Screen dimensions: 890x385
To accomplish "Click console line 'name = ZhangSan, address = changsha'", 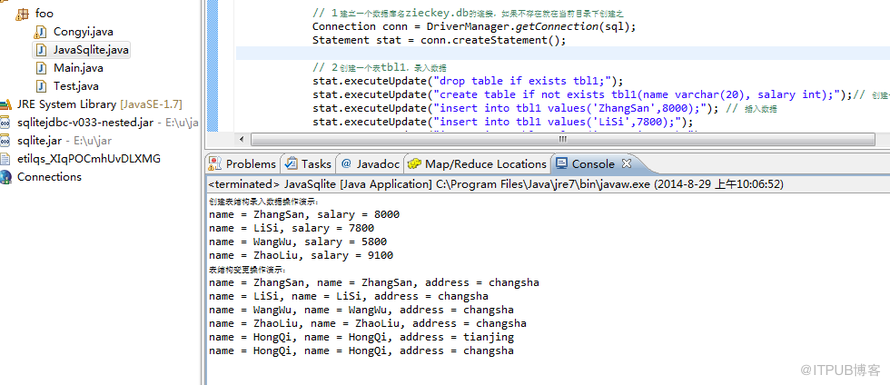I will 374,283.
